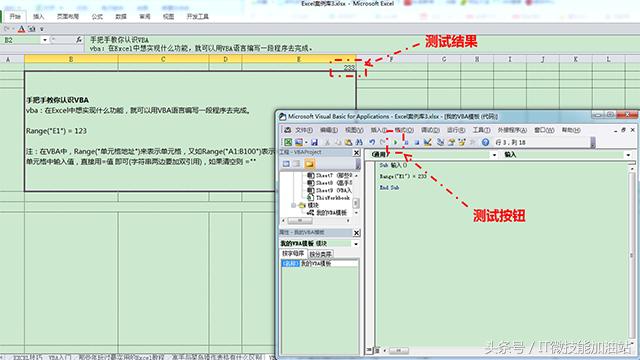Click the Insert UserForm icon in VBA toolbar
640x360 pixels.
(x=299, y=142)
